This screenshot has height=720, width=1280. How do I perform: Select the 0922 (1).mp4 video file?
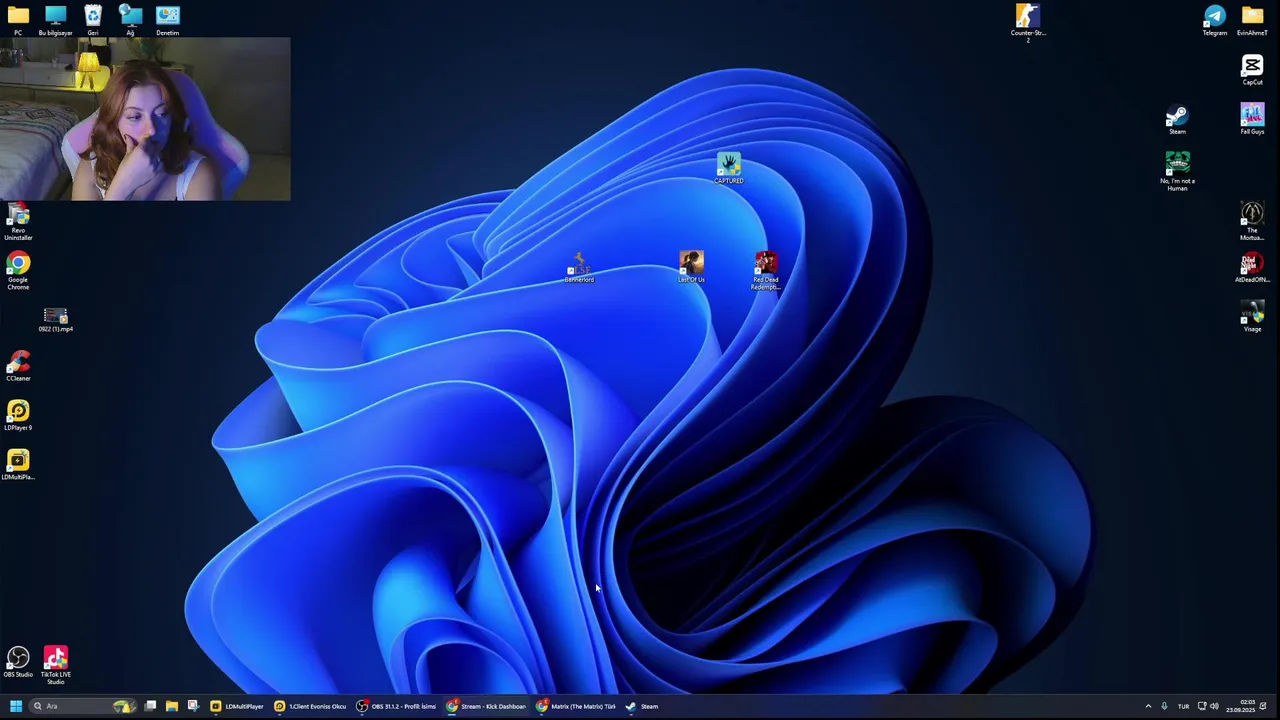(56, 320)
